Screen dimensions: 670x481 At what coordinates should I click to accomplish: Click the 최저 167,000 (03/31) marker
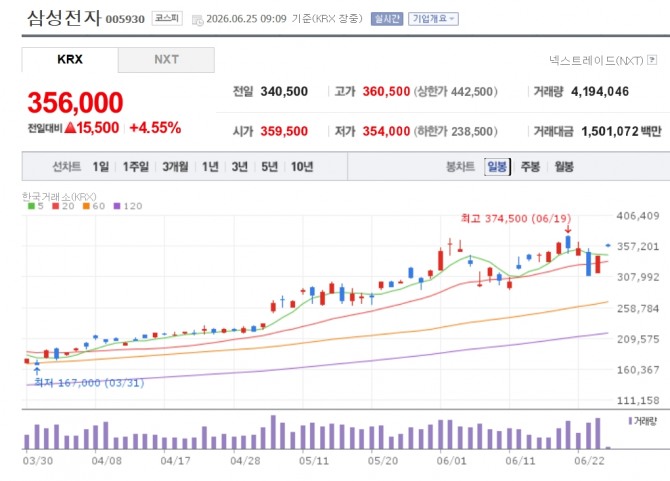[89, 382]
